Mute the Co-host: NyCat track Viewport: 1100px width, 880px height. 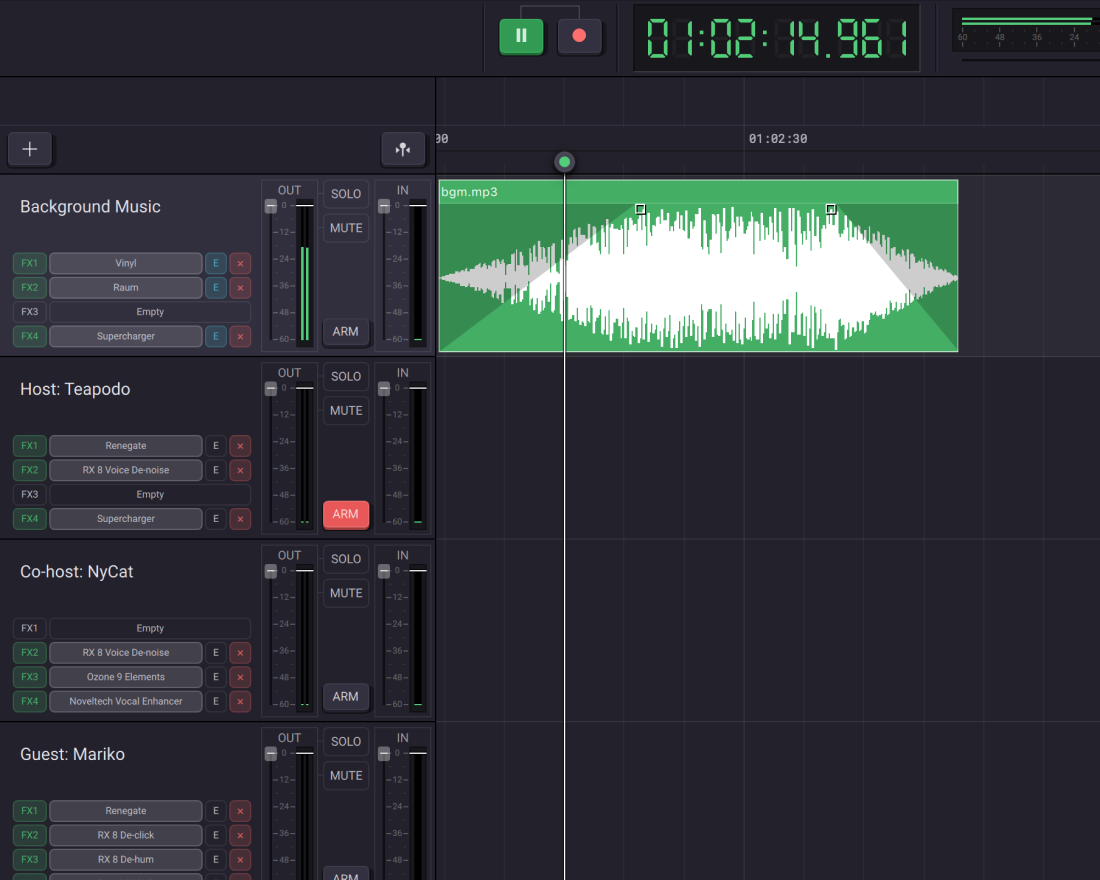click(x=346, y=593)
